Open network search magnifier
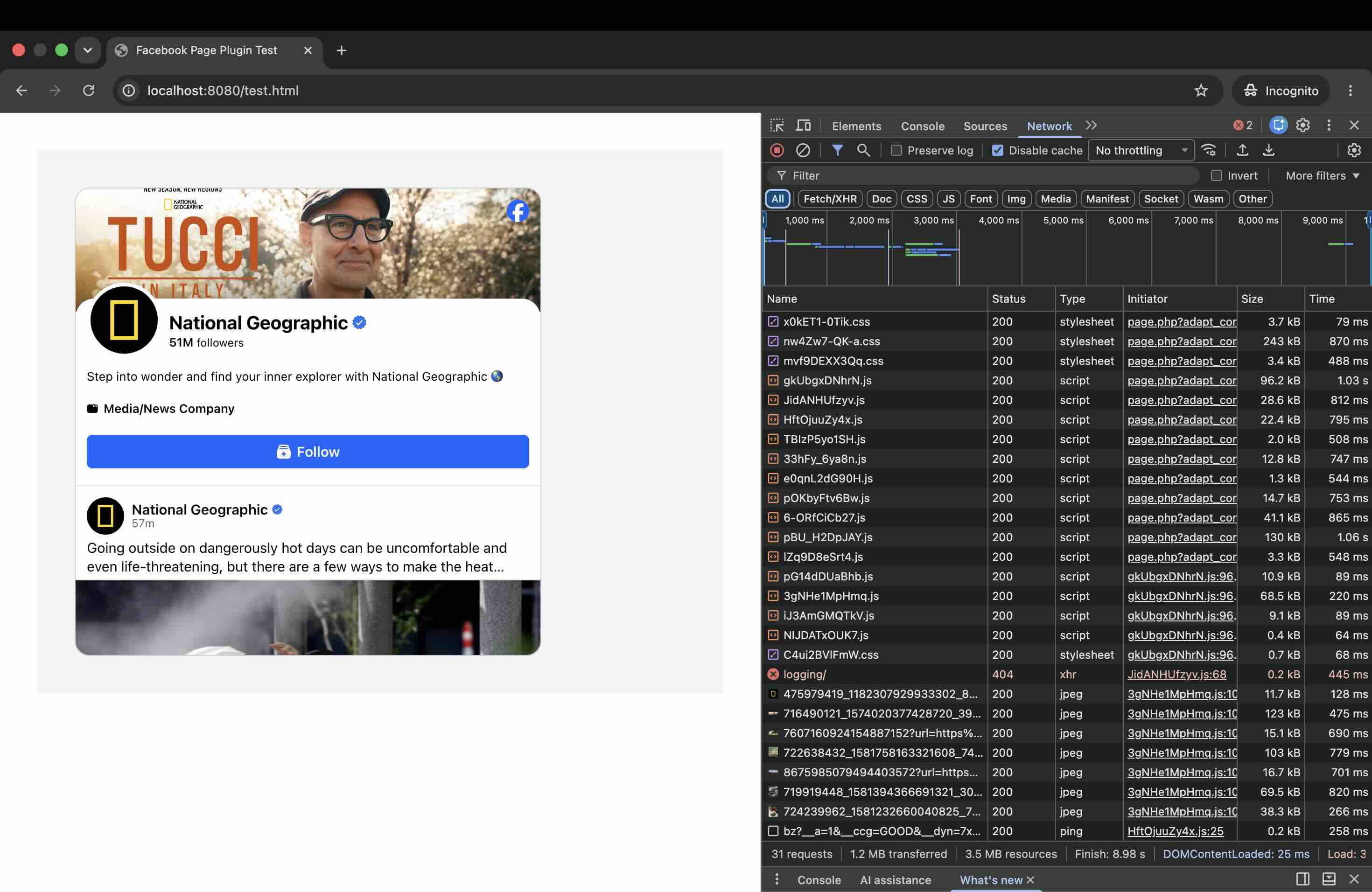Screen dimensions: 1372x892 coord(863,150)
